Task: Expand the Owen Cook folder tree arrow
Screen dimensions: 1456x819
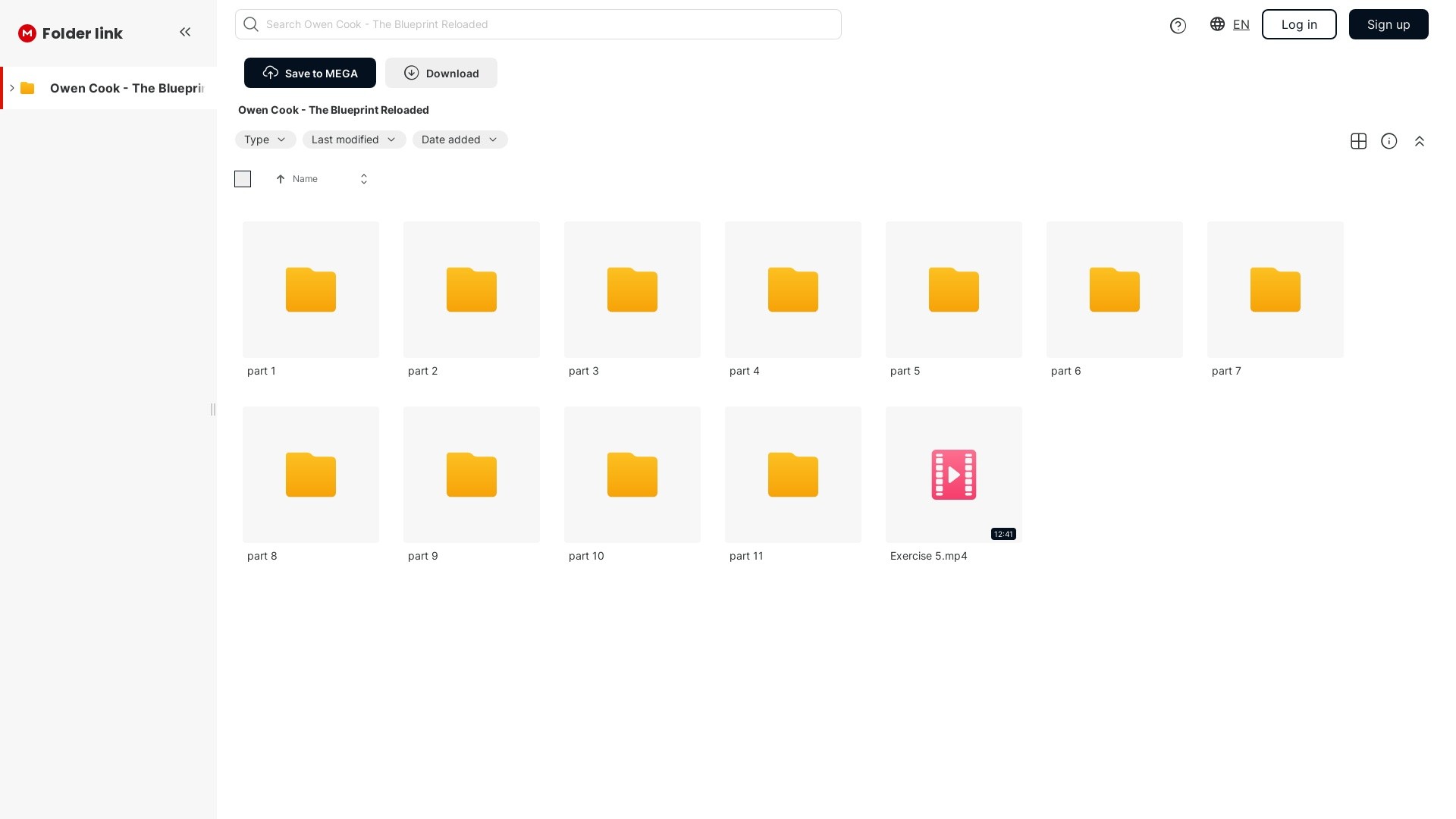Action: (x=12, y=88)
